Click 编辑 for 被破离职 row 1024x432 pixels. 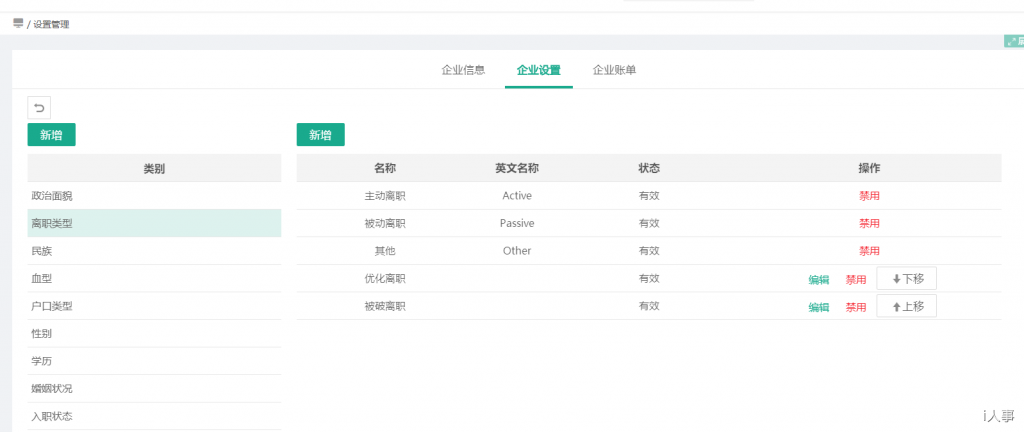(x=819, y=307)
